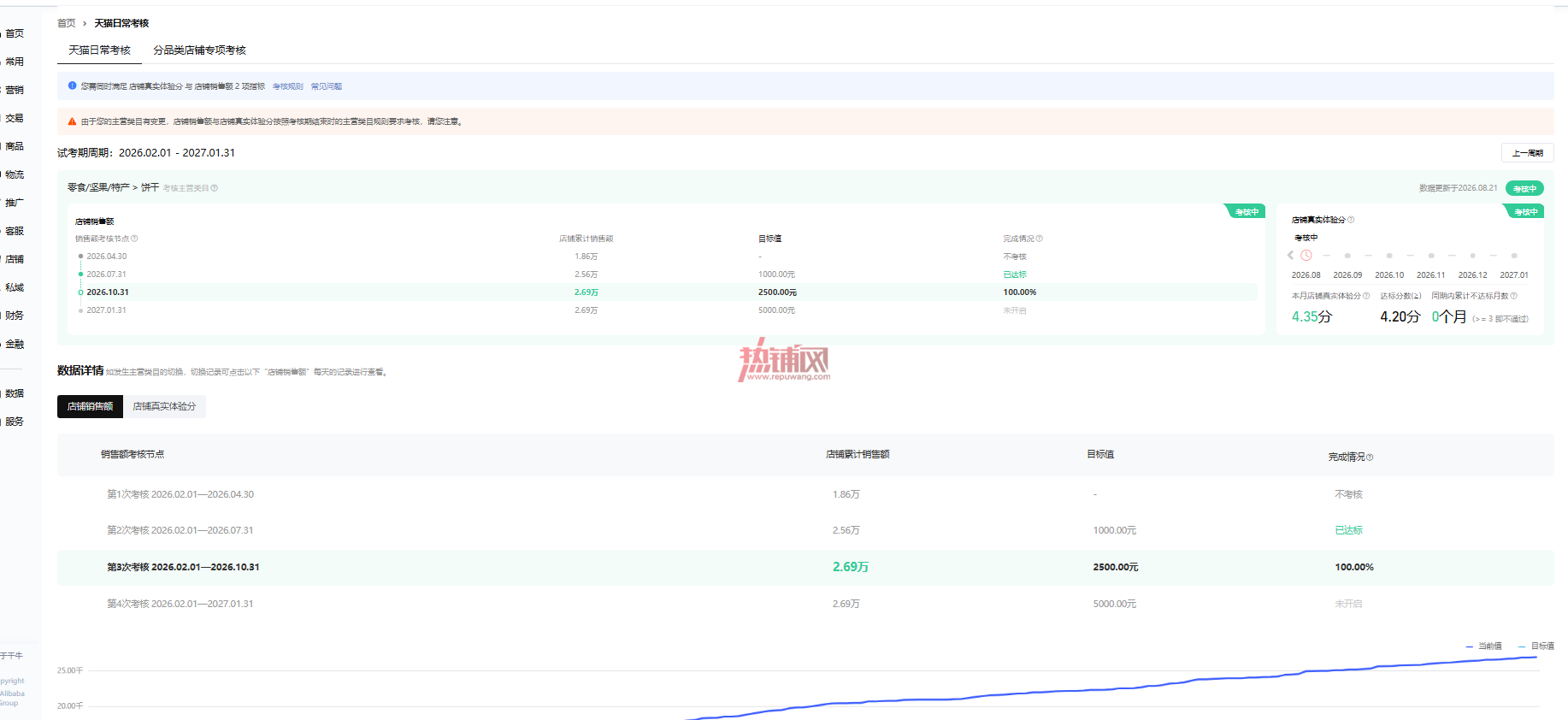
Task: Click the green 考核中 badge beside 数据更新于
Action: [x=1524, y=188]
